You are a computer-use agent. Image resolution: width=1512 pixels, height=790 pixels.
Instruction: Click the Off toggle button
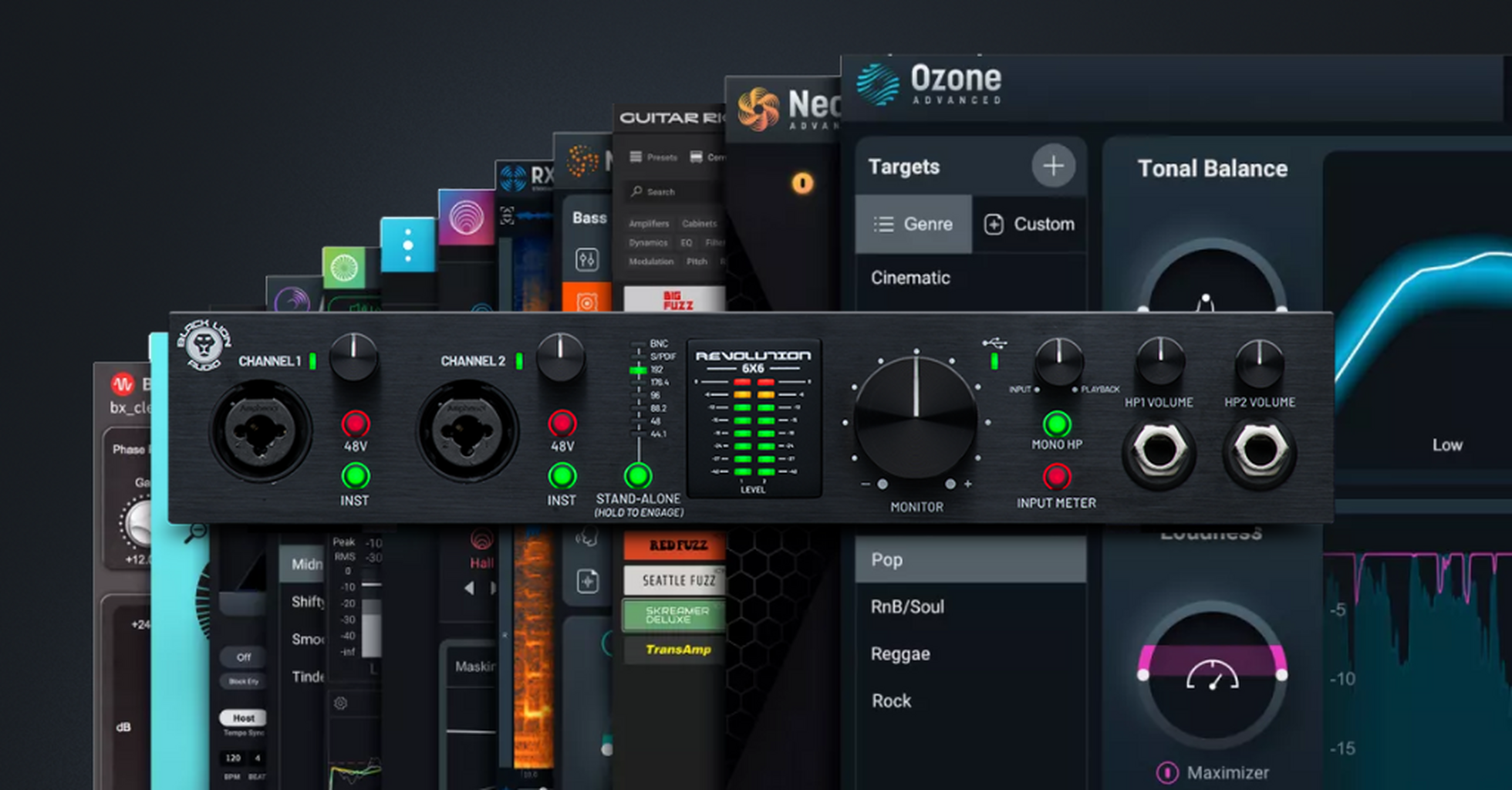[244, 657]
